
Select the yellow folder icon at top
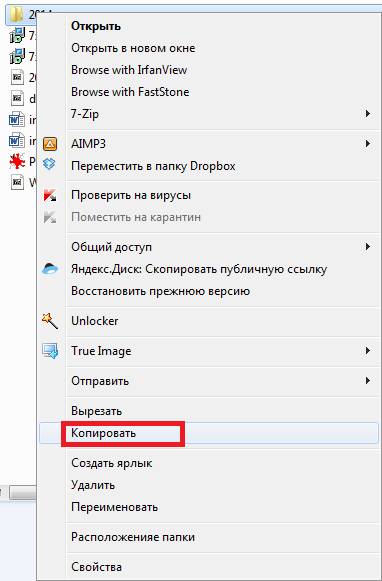pyautogui.click(x=17, y=14)
